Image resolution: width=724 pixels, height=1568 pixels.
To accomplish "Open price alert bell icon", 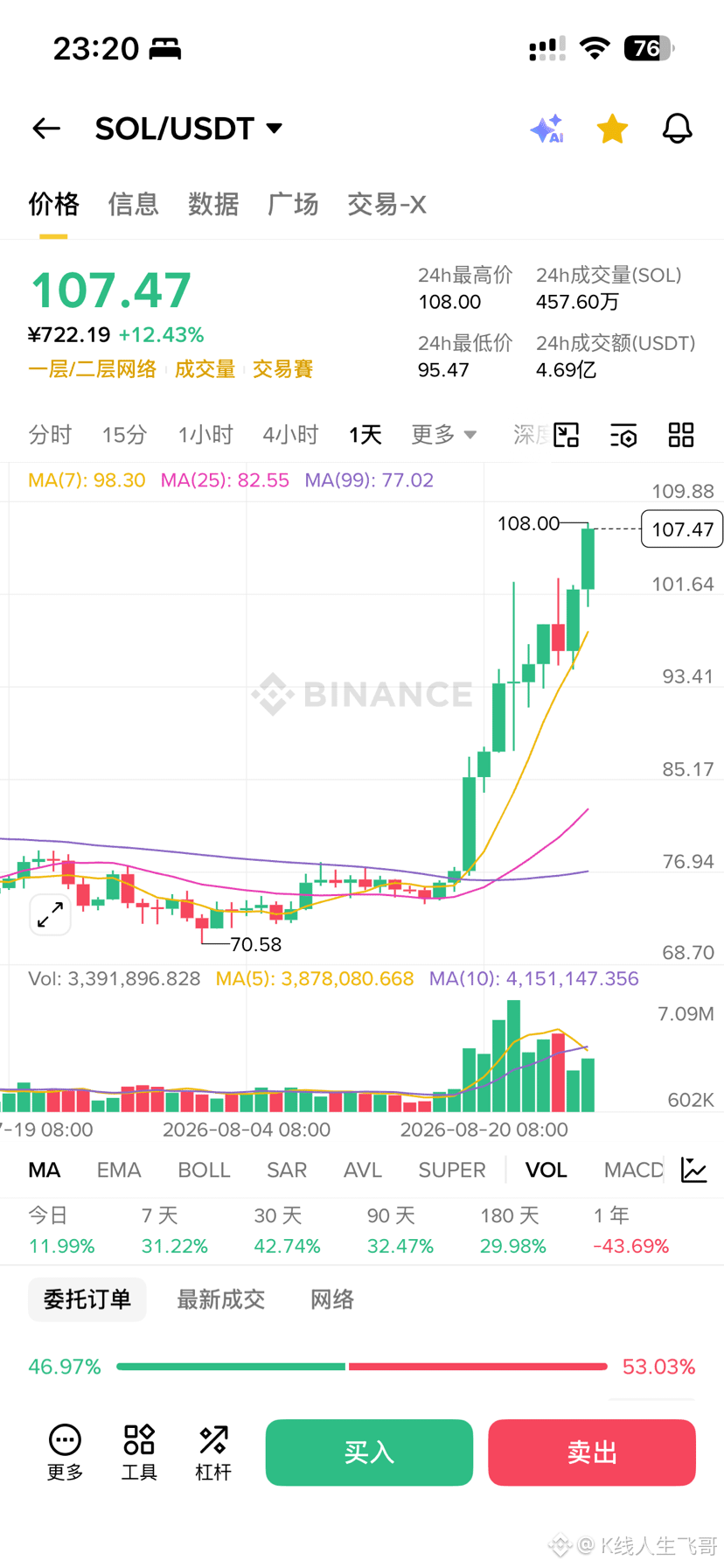I will tap(677, 129).
